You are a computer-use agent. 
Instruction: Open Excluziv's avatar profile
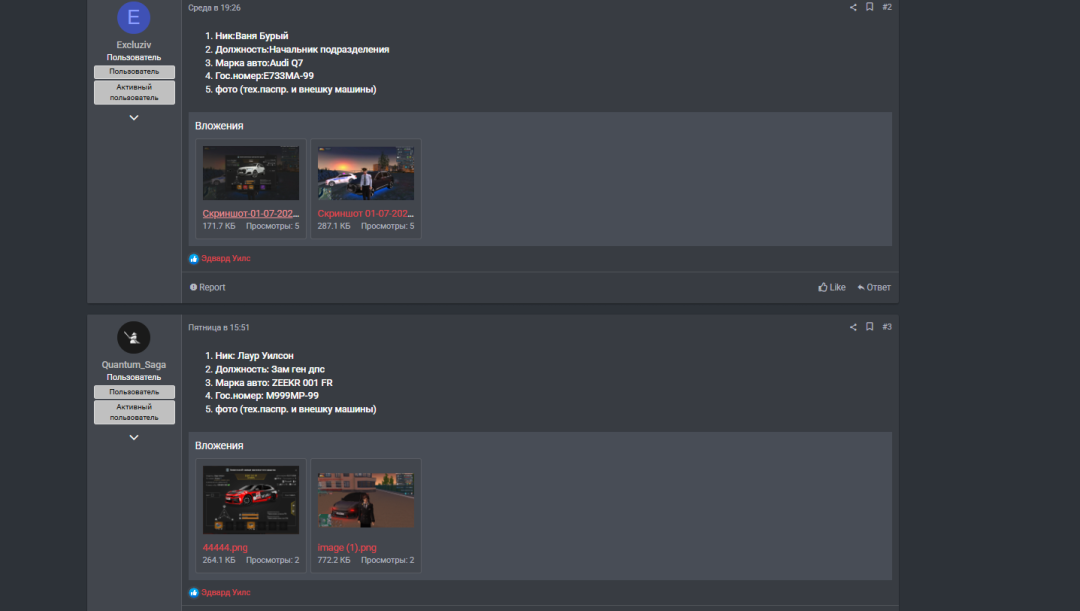click(x=134, y=17)
